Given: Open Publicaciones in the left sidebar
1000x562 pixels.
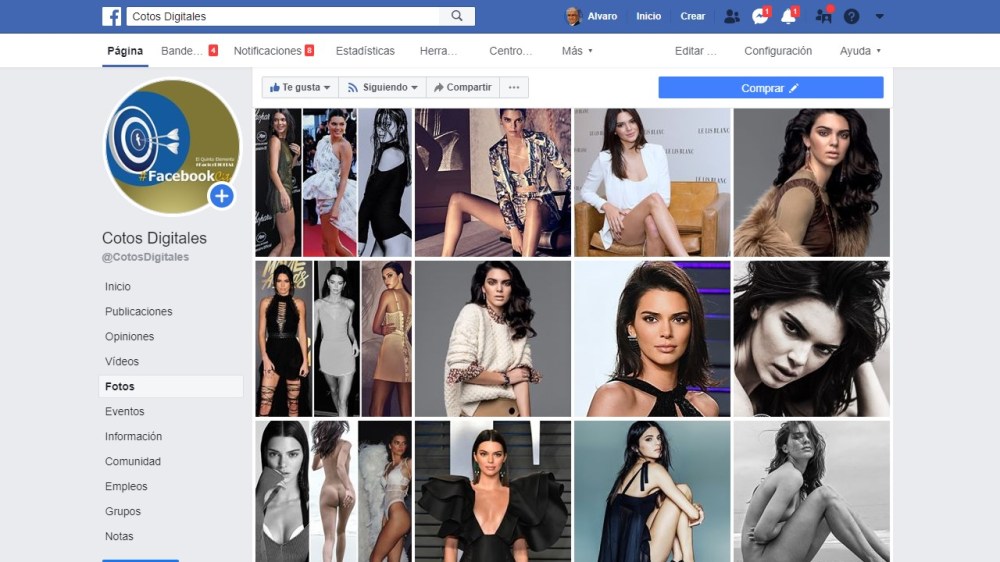Looking at the screenshot, I should point(139,312).
